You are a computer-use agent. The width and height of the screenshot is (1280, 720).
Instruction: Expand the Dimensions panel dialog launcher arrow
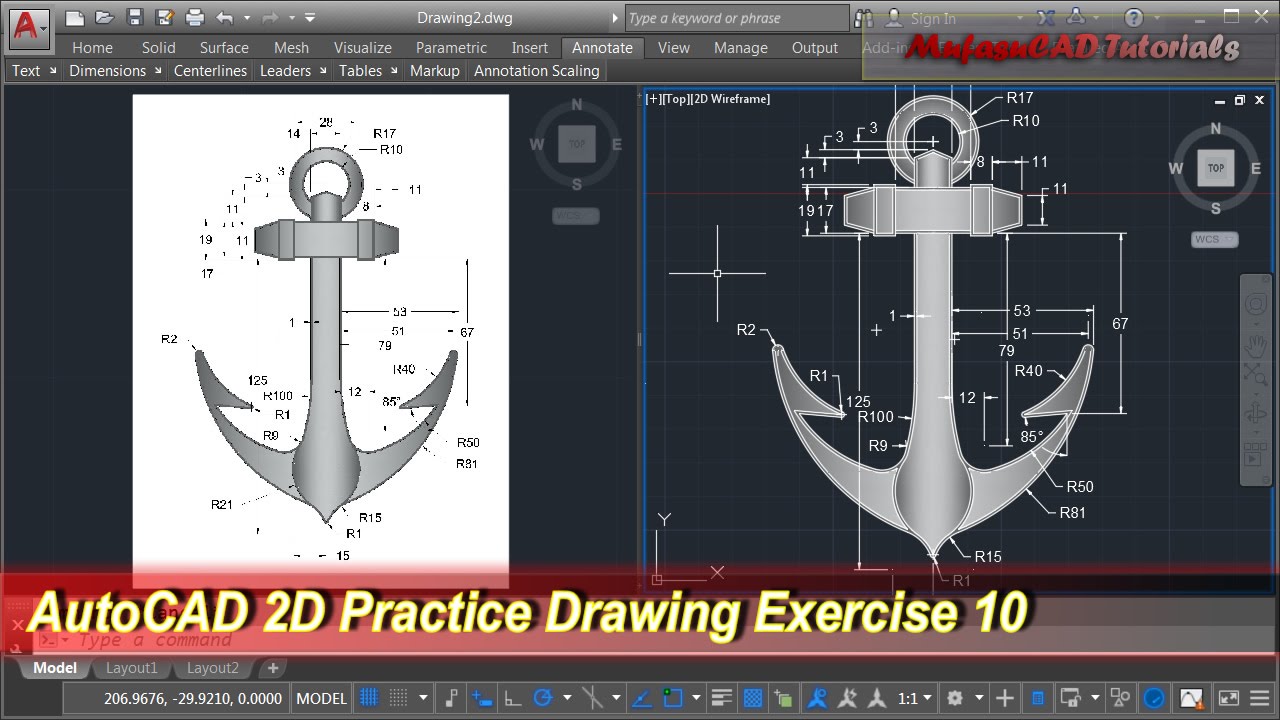pos(158,70)
